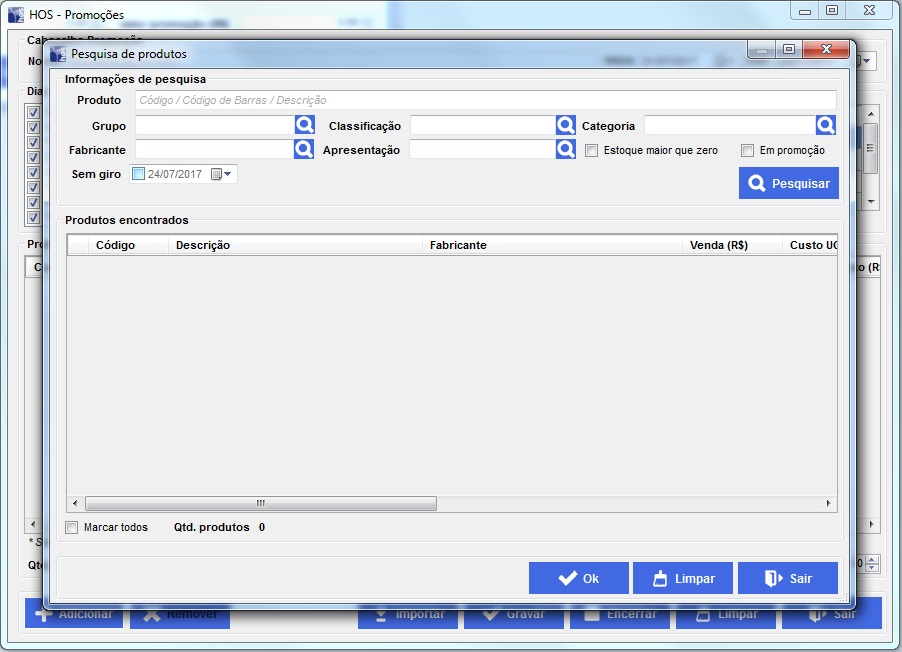Open the Classificação lookup magnifier icon
902x652 pixels.
click(565, 125)
